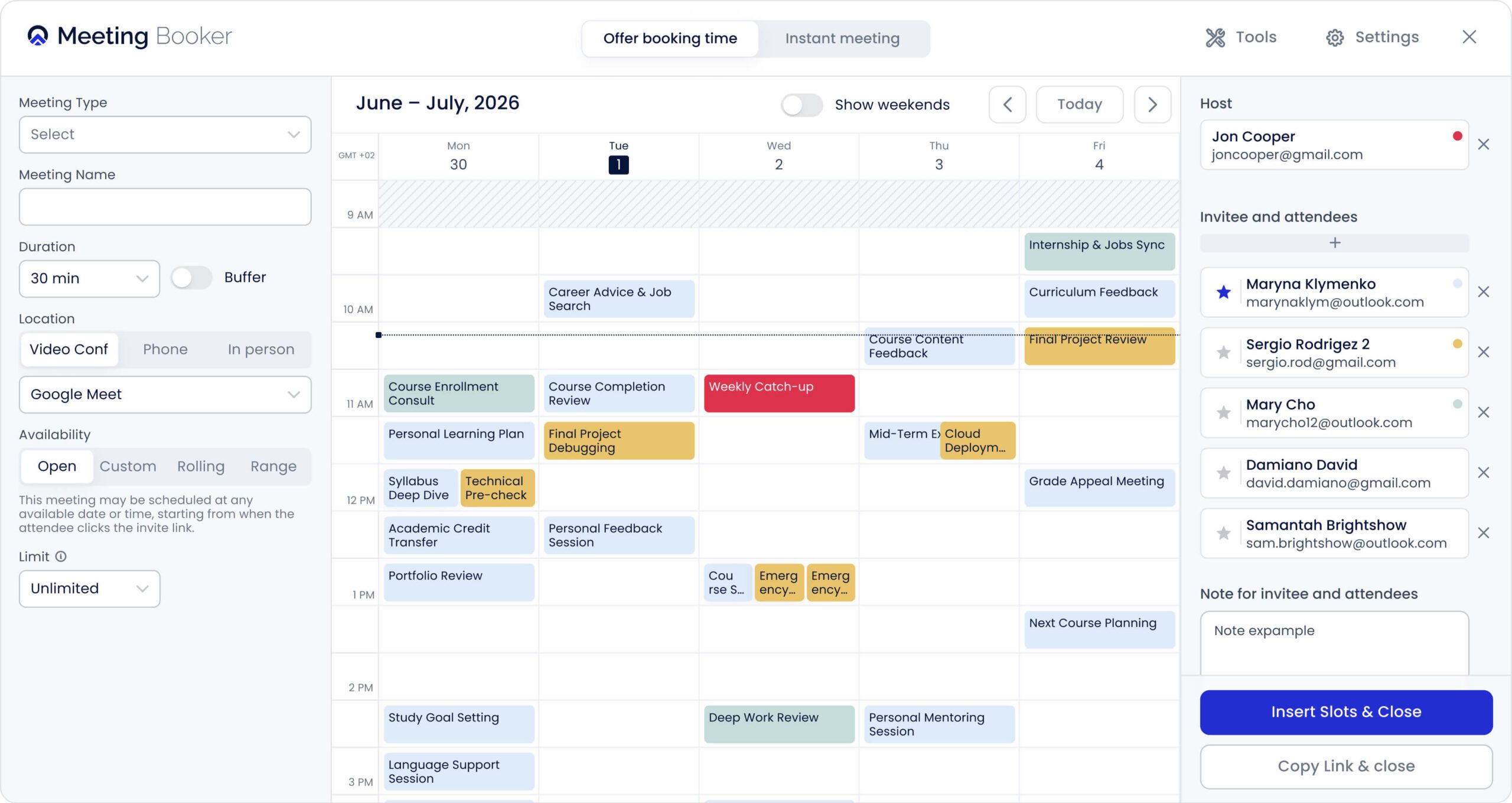Go to previous week with left arrow

(x=1008, y=105)
